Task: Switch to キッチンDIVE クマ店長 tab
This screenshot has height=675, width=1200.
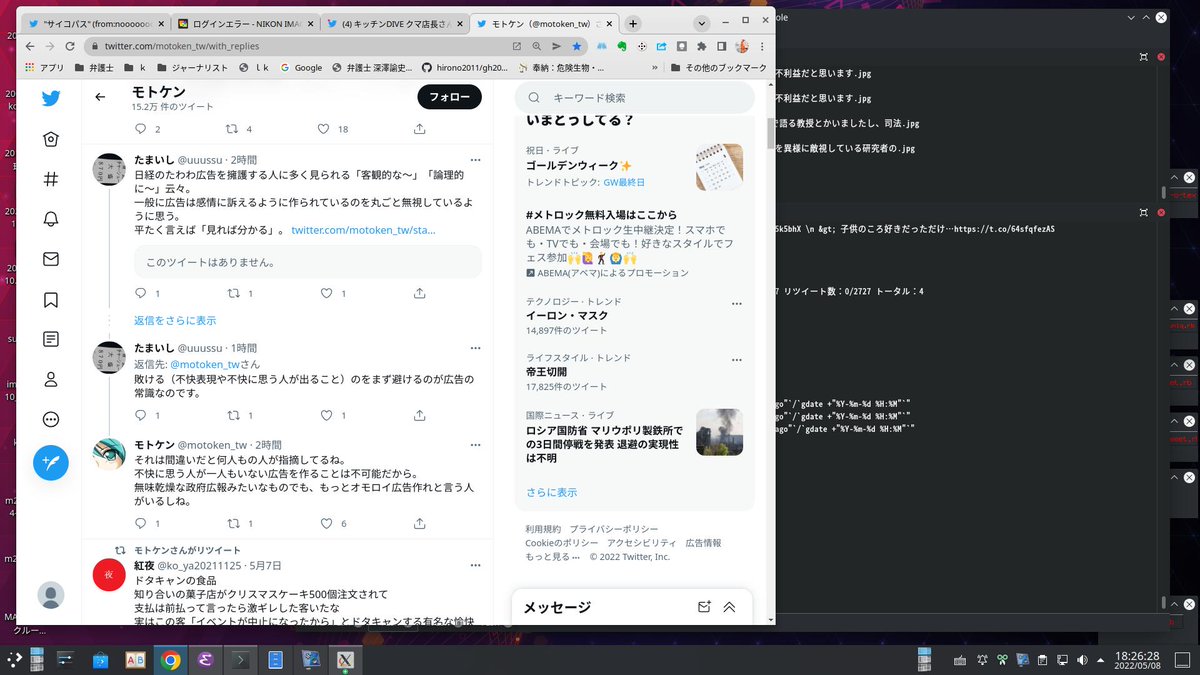Action: pos(394,23)
